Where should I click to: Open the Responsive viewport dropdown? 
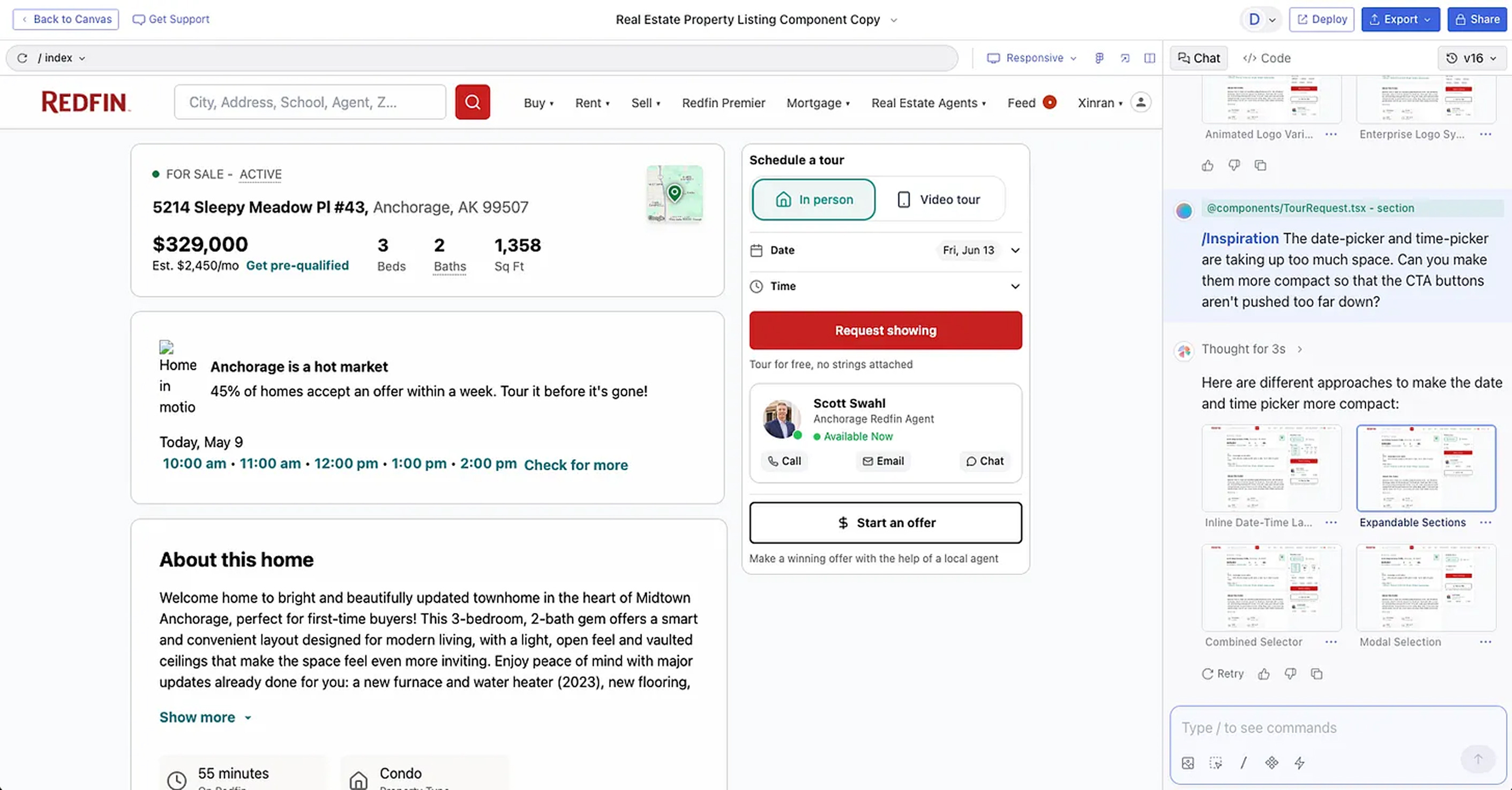1031,57
